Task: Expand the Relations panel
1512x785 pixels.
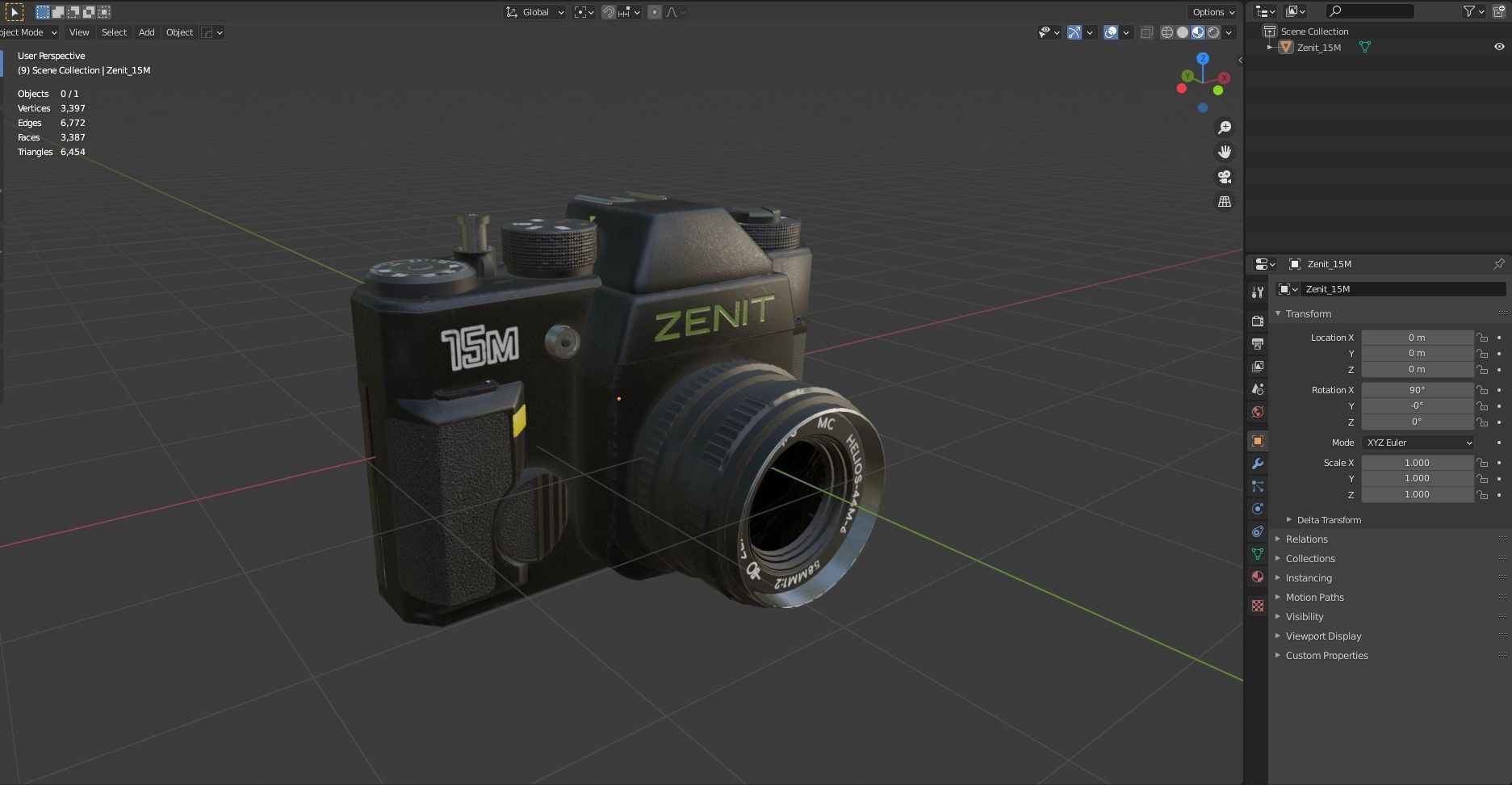Action: click(1278, 539)
